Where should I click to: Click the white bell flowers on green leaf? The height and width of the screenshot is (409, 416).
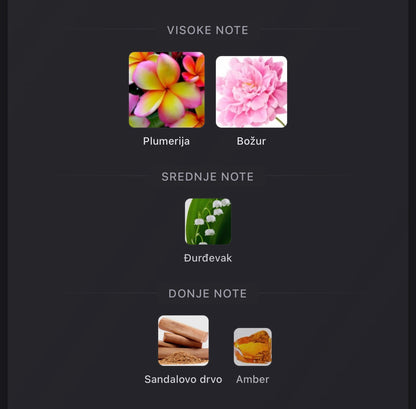coord(212,217)
